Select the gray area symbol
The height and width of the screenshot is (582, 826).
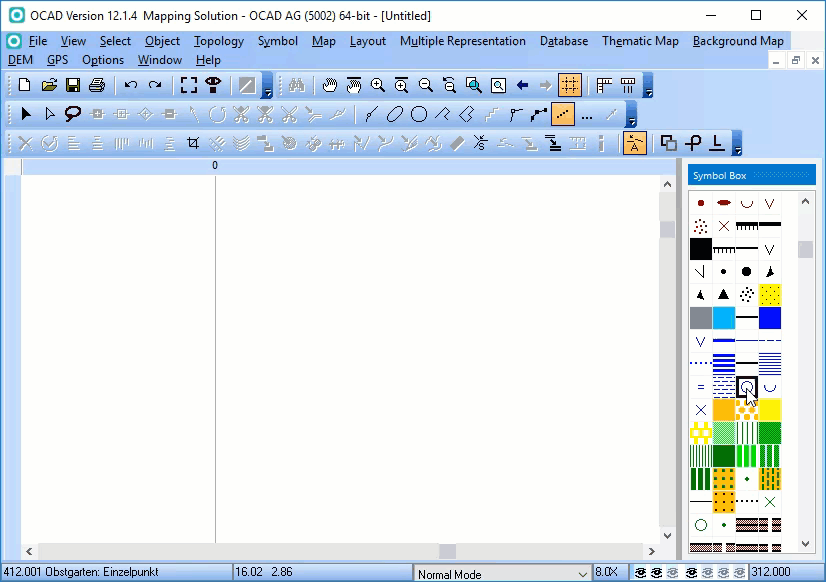click(701, 318)
